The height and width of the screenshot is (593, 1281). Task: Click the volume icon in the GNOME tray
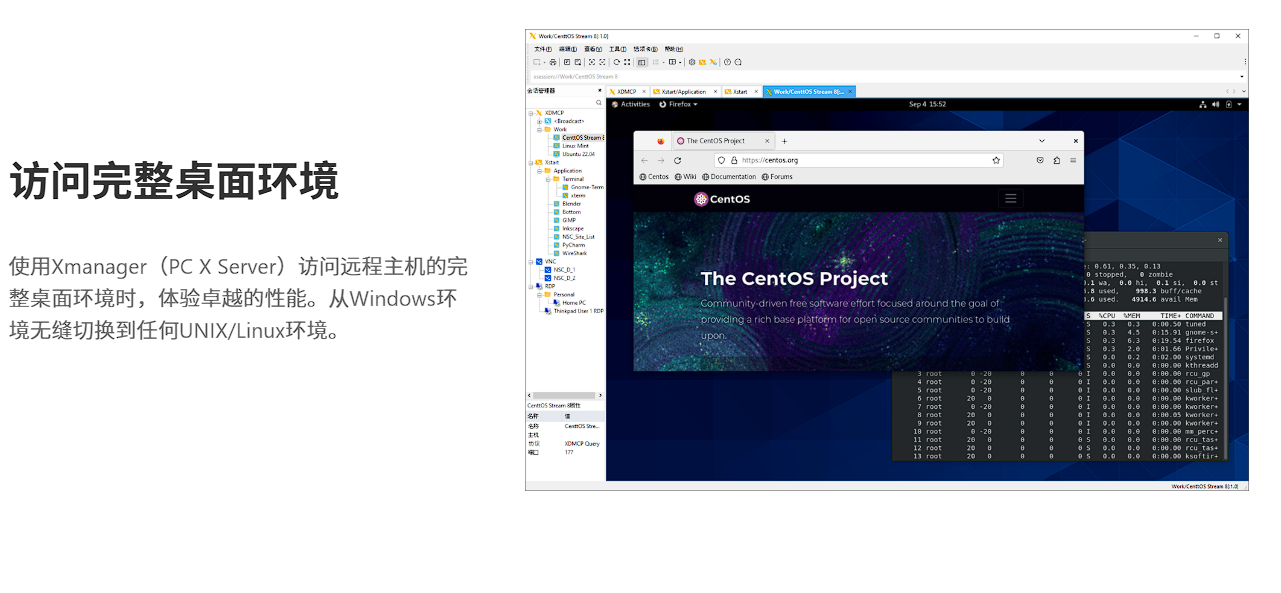point(1217,104)
